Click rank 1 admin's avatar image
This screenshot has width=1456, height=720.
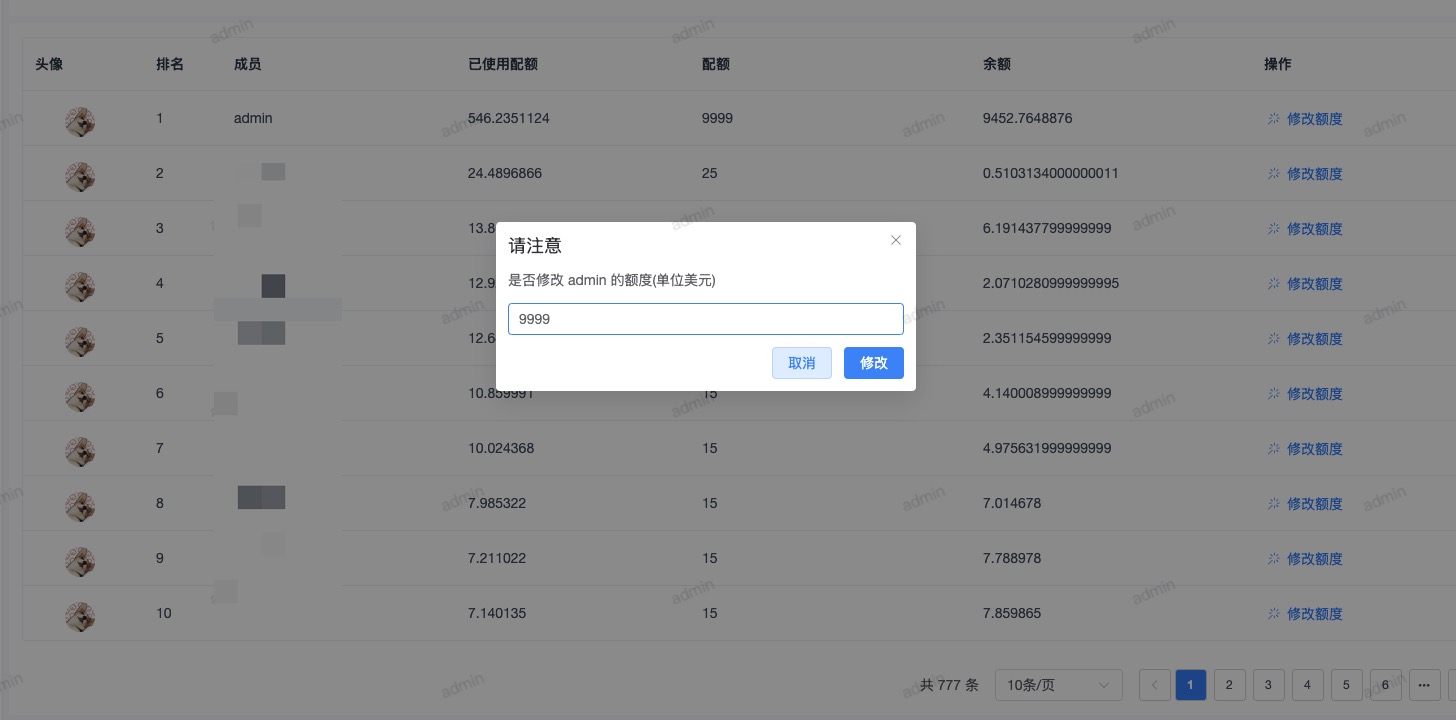80,122
